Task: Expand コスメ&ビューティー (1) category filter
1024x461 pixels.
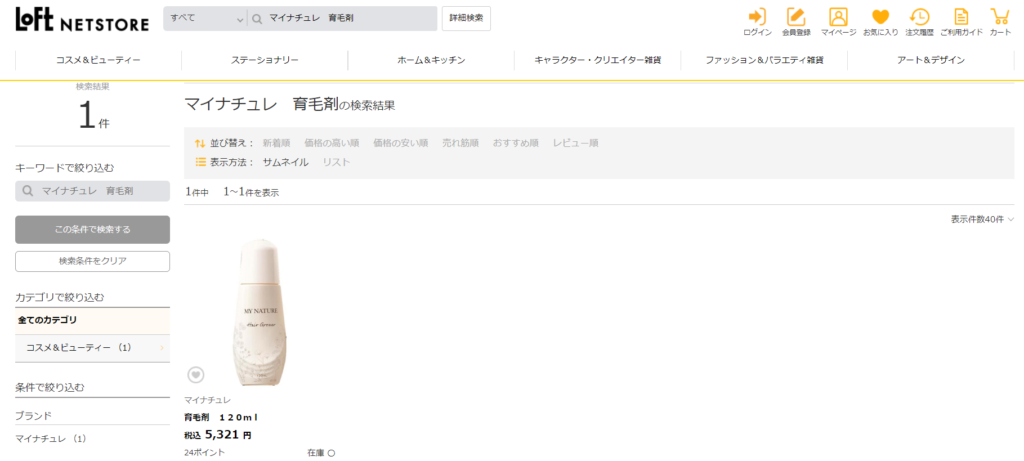Action: coord(92,348)
